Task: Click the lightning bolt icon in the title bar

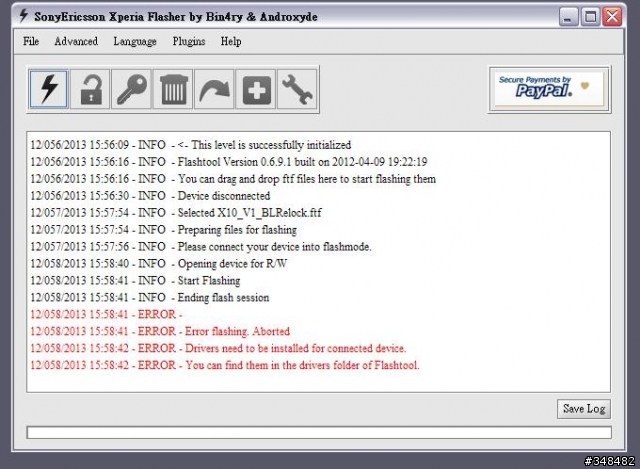Action: tap(24, 16)
